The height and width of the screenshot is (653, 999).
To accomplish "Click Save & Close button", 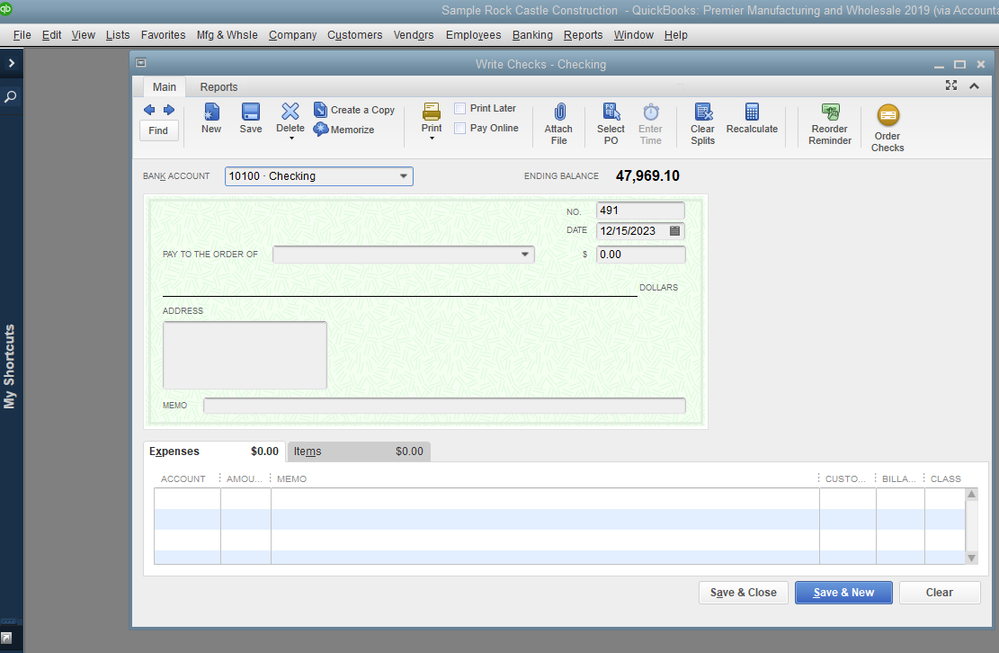I will tap(744, 592).
